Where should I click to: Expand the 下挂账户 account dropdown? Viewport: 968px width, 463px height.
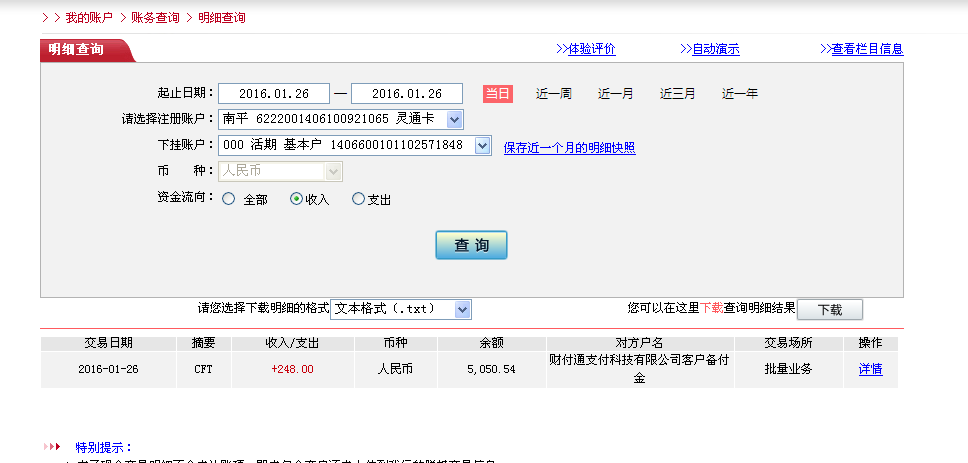coord(482,146)
